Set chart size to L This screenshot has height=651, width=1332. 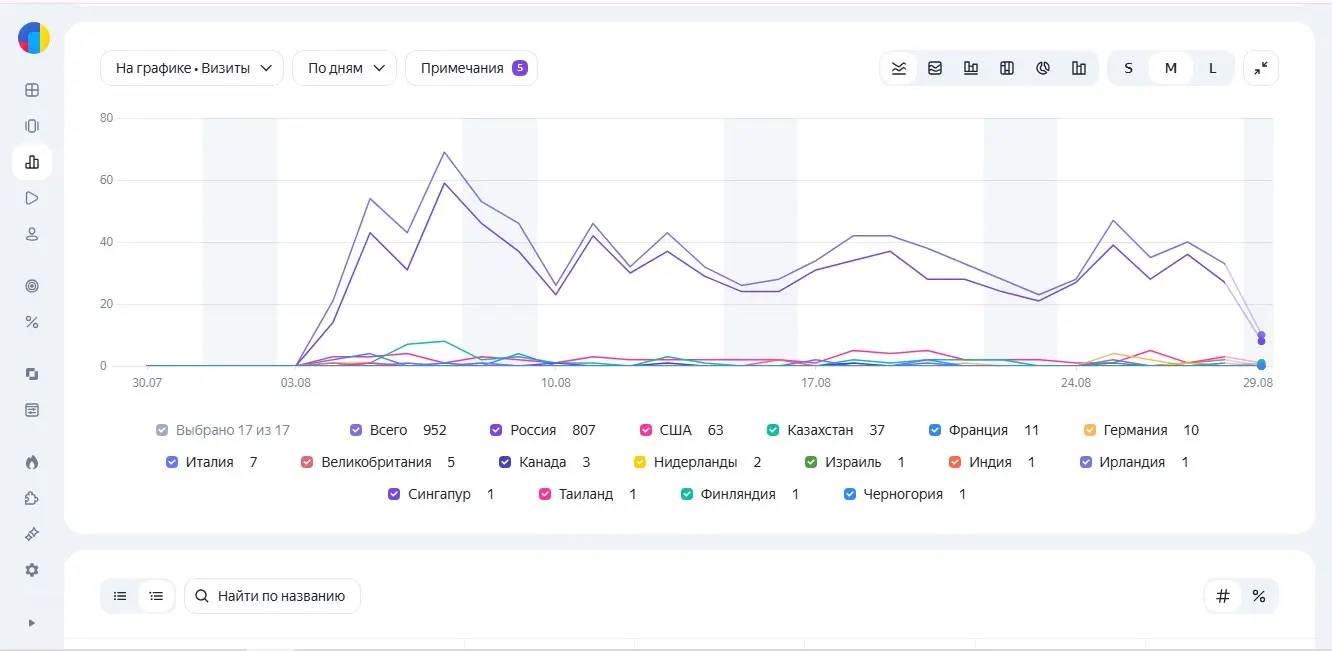[1213, 68]
